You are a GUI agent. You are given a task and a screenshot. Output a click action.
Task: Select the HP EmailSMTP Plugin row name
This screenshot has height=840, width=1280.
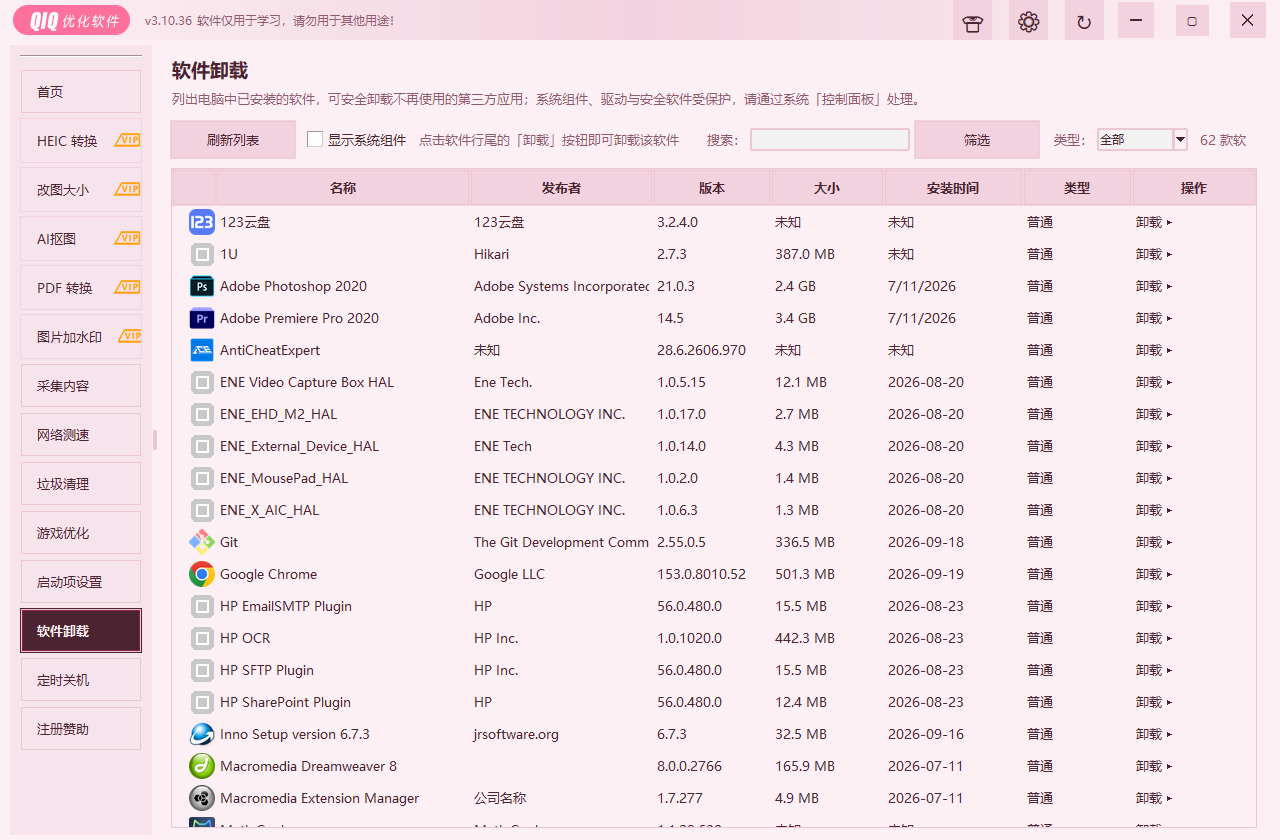[286, 606]
